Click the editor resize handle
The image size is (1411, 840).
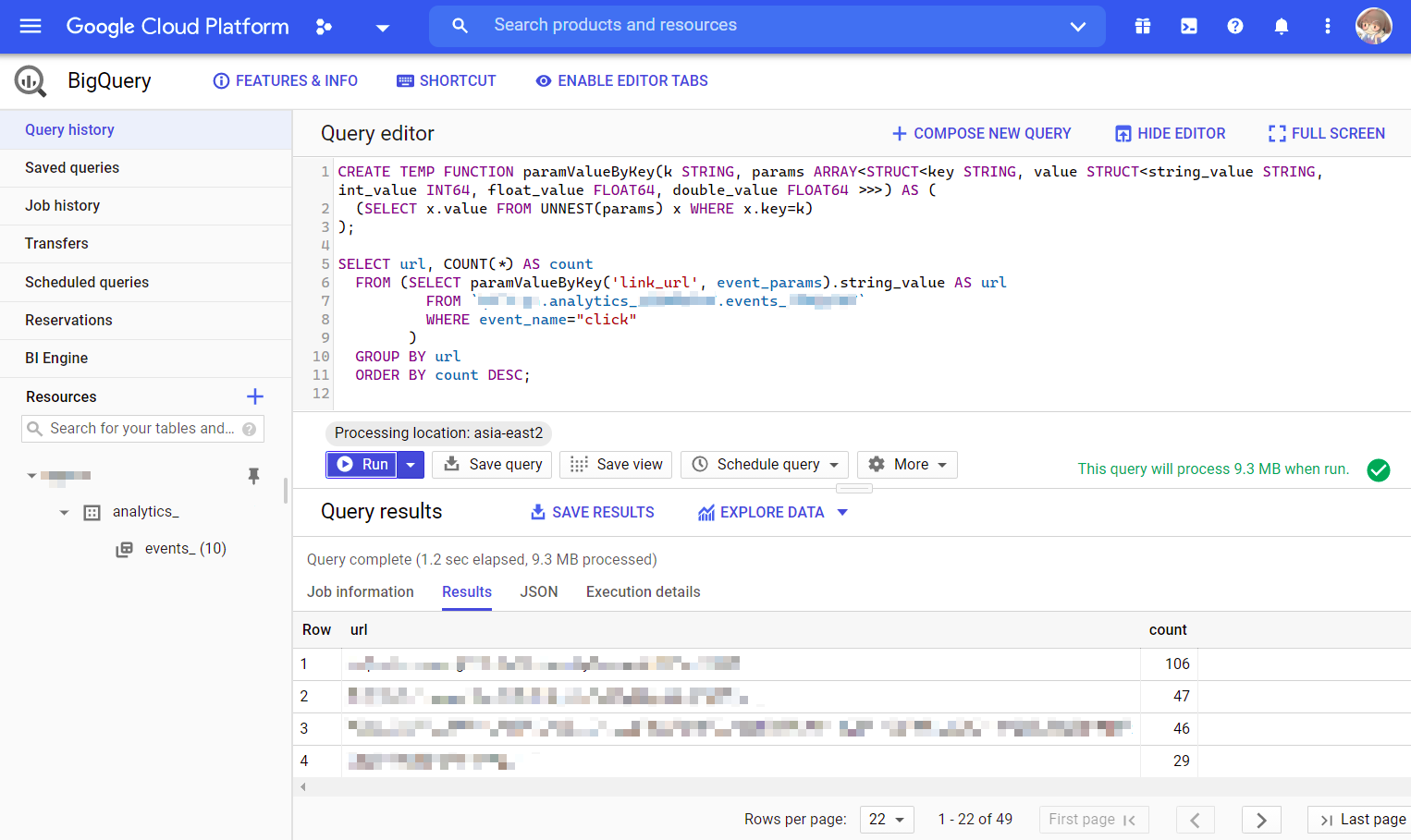854,488
